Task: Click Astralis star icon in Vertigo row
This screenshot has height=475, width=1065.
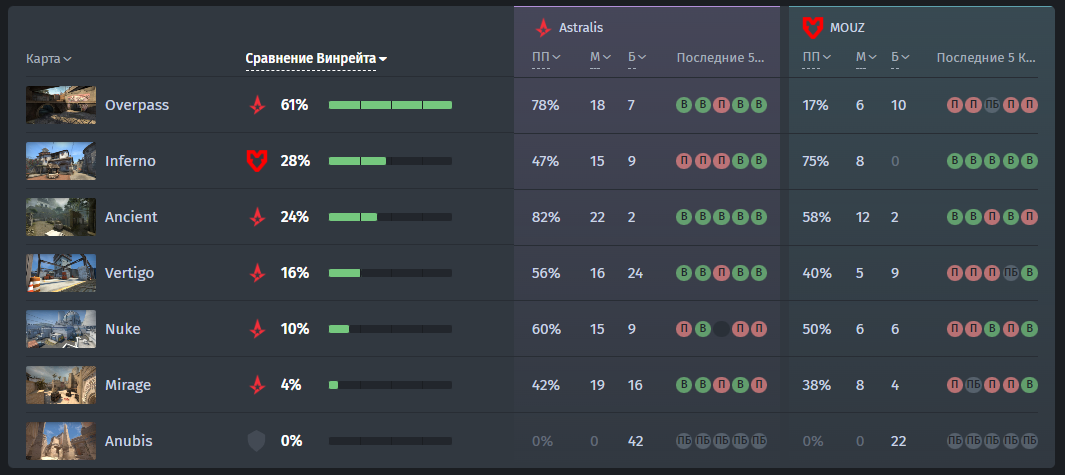Action: (x=257, y=273)
